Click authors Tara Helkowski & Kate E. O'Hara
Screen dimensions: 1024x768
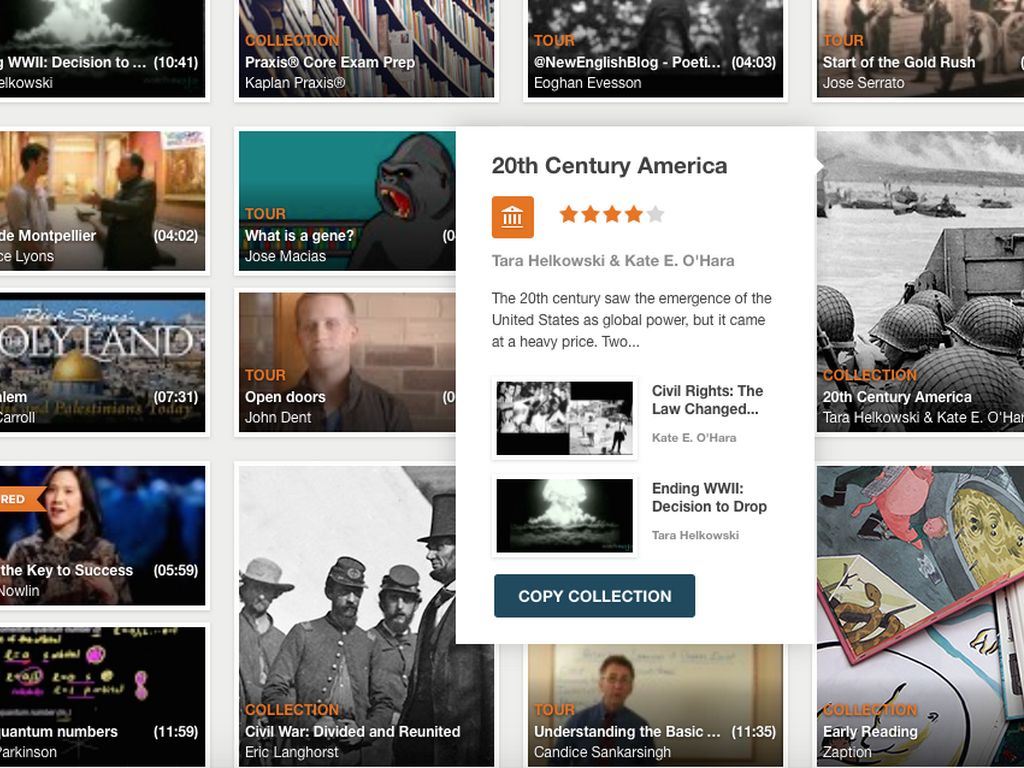pos(612,261)
